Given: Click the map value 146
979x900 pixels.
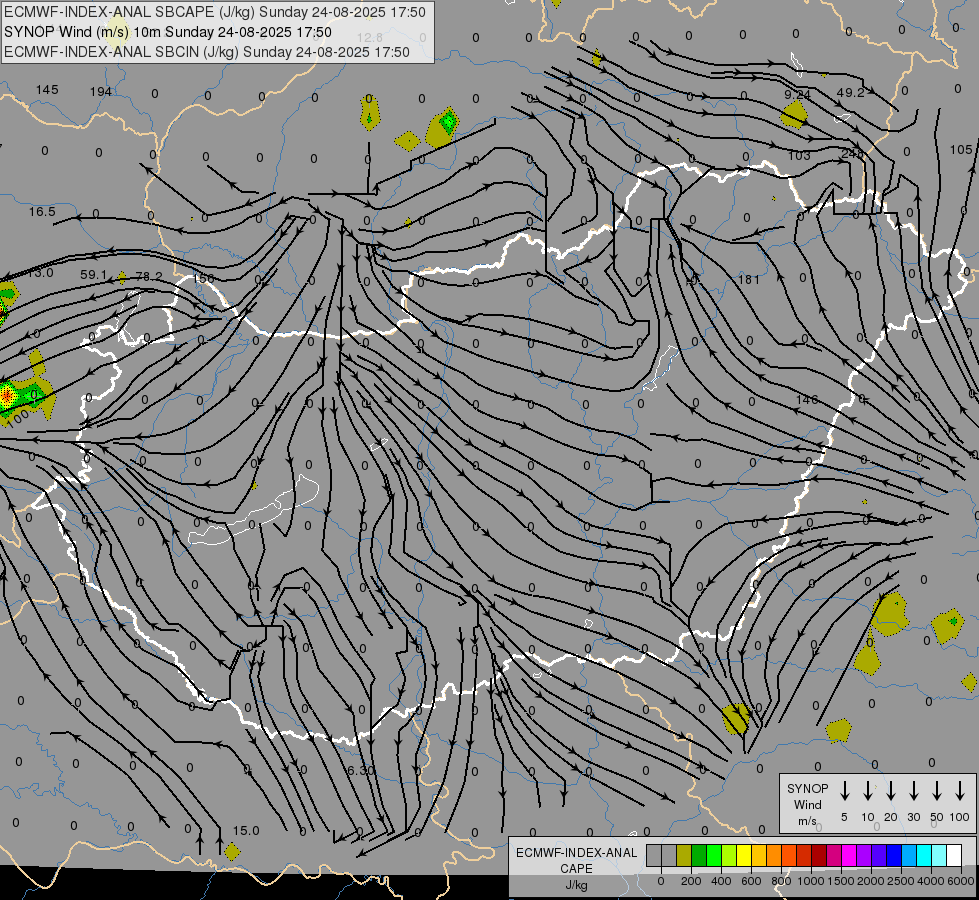Looking at the screenshot, I should [807, 399].
